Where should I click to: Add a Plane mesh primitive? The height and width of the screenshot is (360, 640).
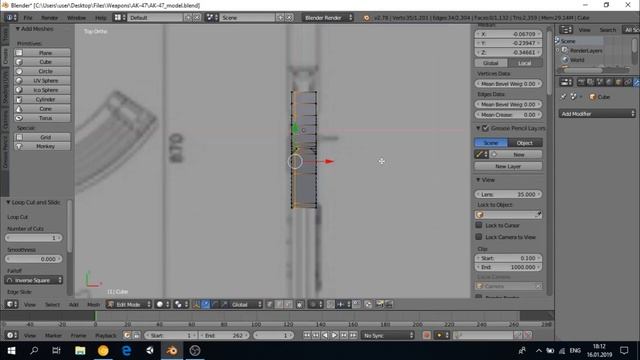click(42, 53)
